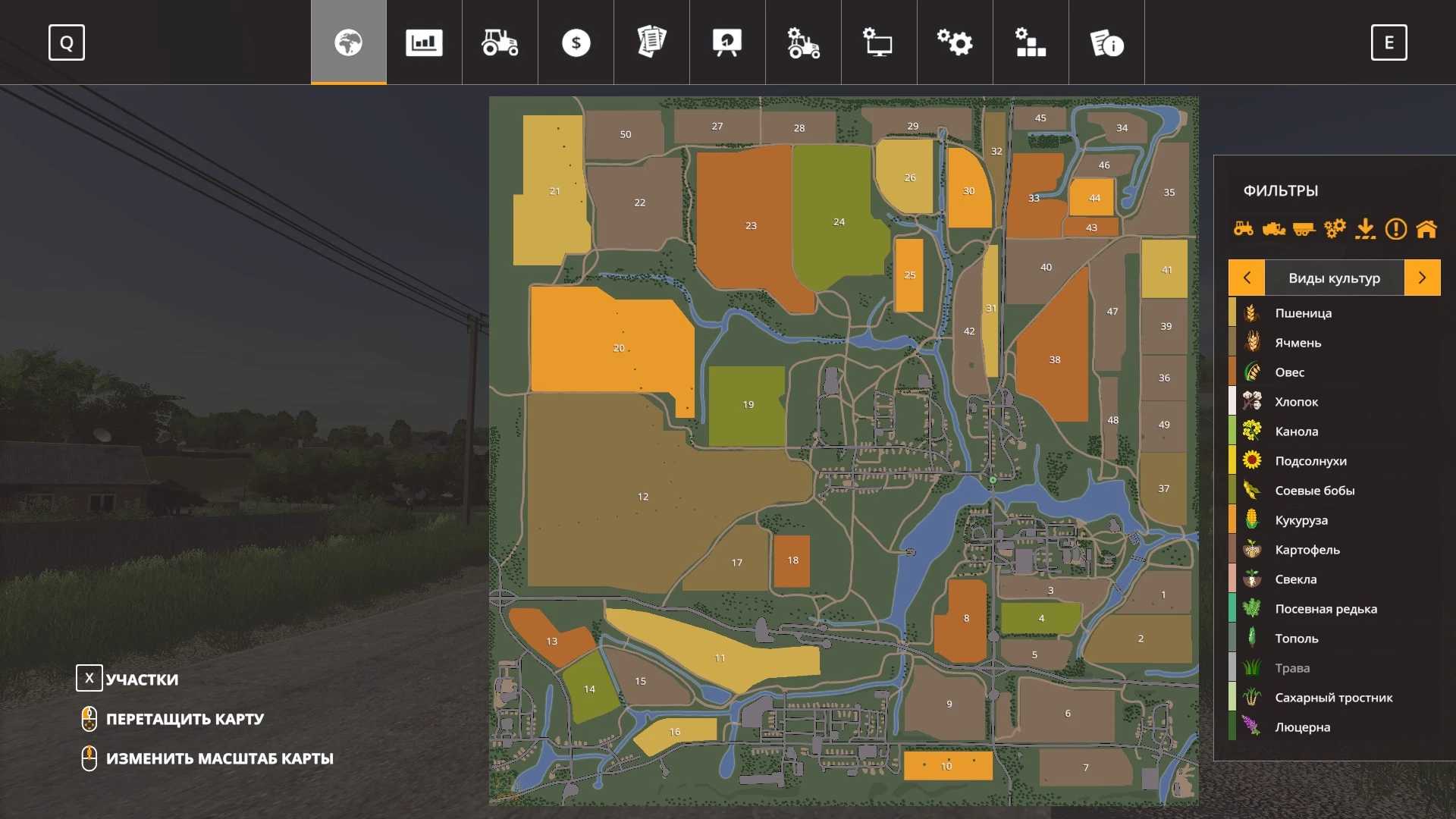This screenshot has height=819, width=1456.
Task: Go to previous filter category arrow
Action: [1247, 278]
